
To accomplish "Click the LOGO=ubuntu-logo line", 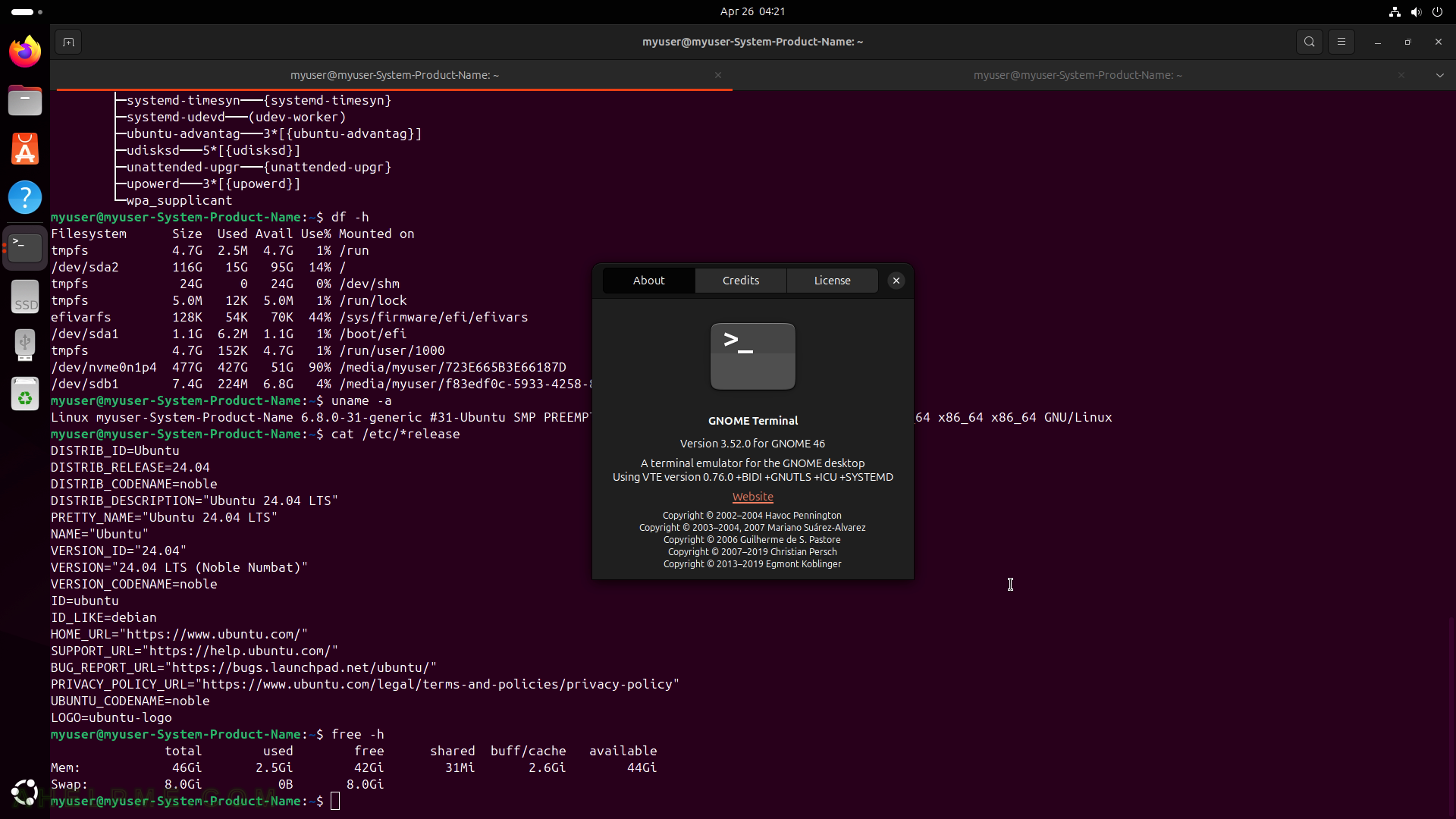I will [111, 717].
